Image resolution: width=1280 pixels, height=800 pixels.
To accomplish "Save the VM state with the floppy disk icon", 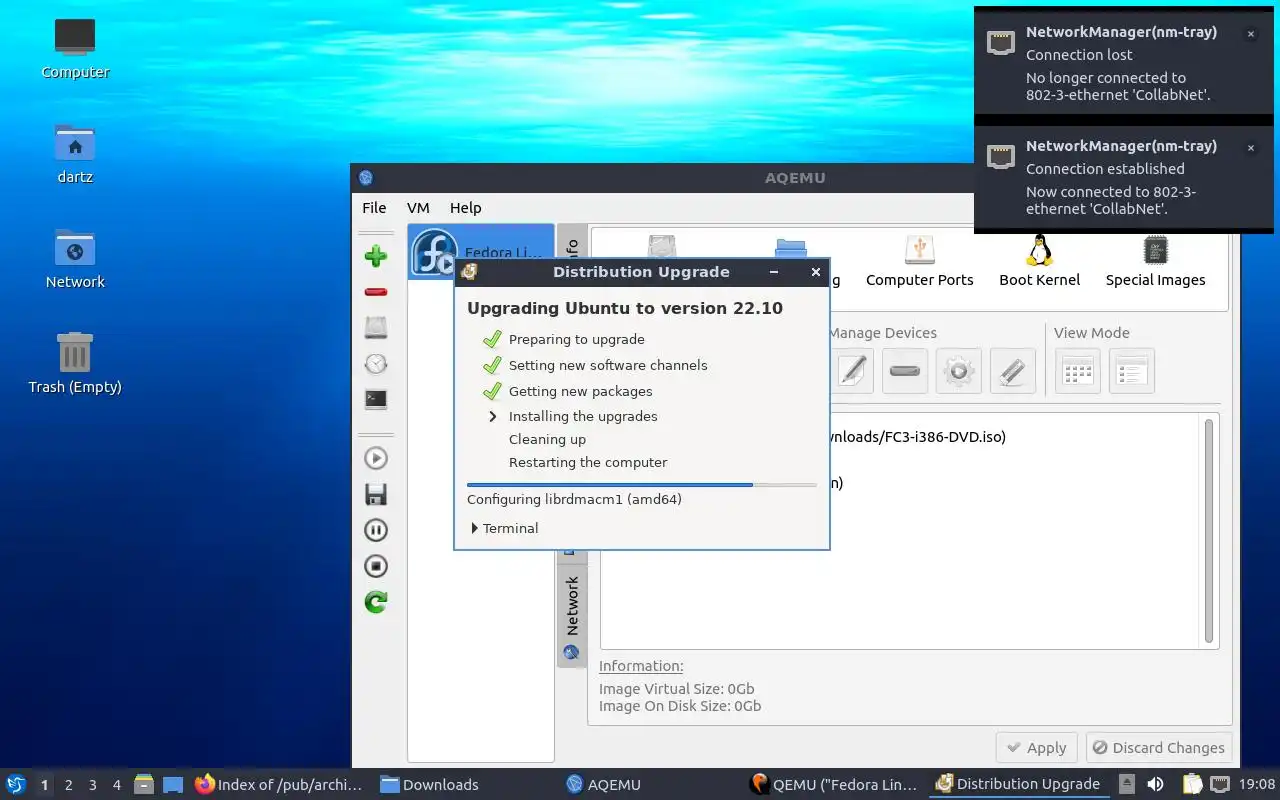I will click(x=376, y=494).
